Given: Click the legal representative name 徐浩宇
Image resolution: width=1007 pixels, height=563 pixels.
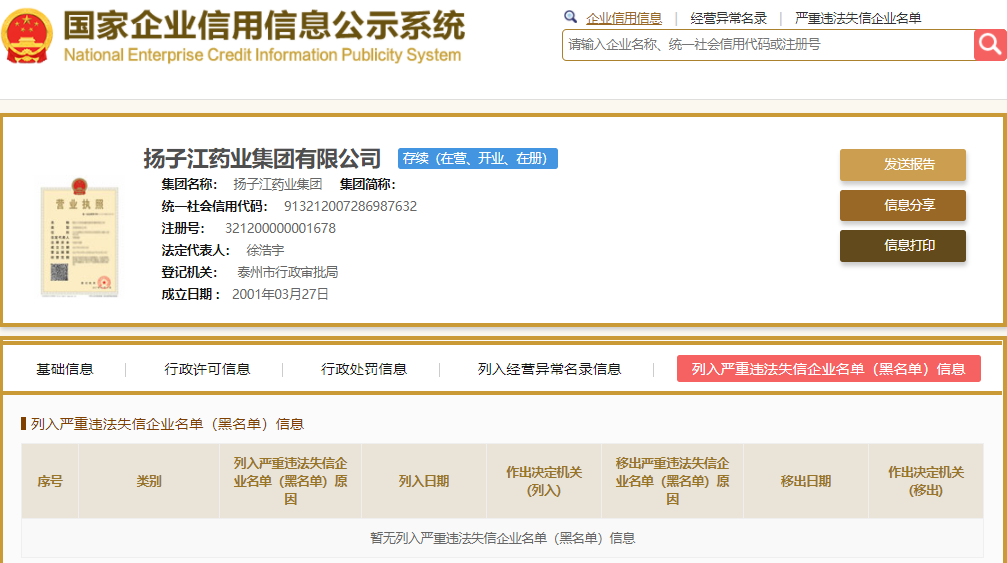Looking at the screenshot, I should 265,250.
